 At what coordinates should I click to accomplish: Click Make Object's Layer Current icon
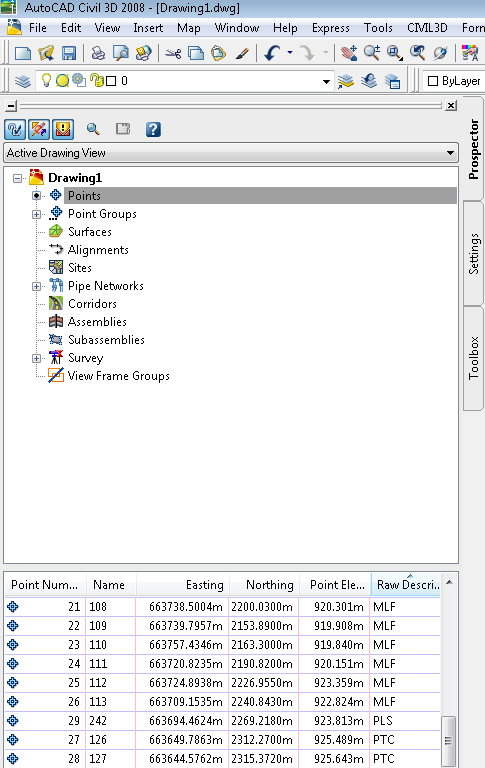pos(345,81)
